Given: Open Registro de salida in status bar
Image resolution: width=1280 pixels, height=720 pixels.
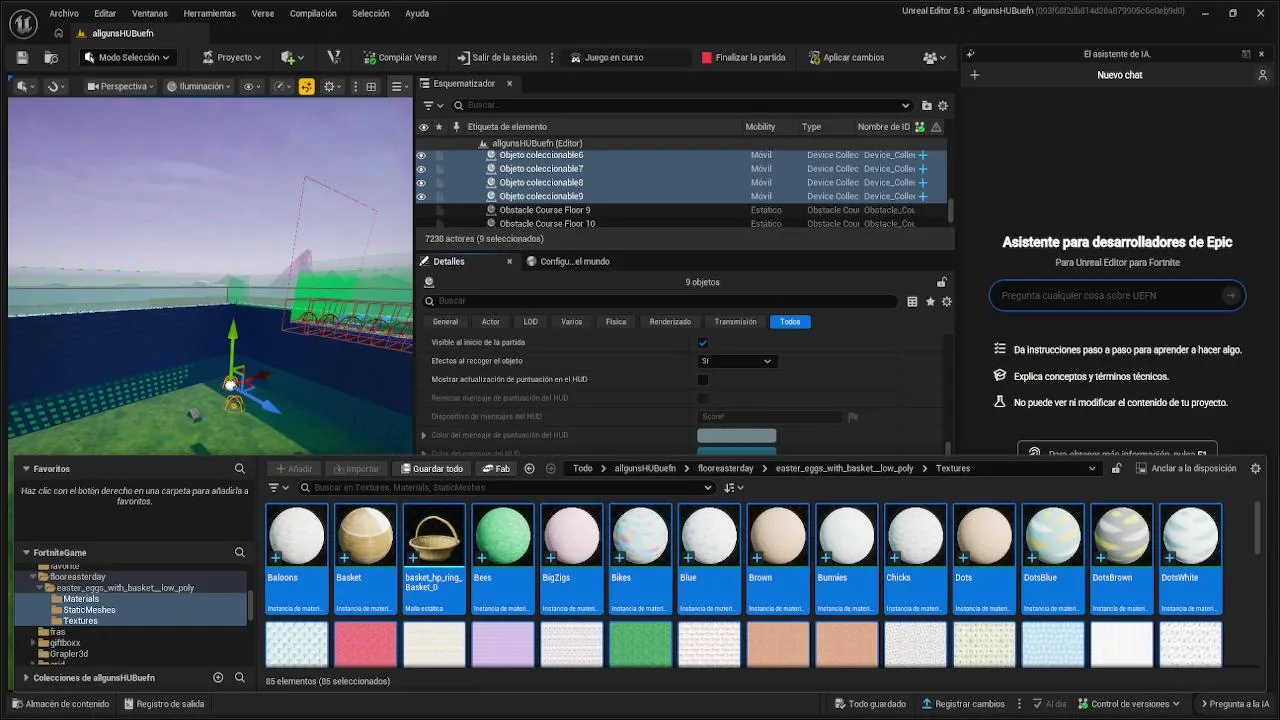Looking at the screenshot, I should [164, 704].
